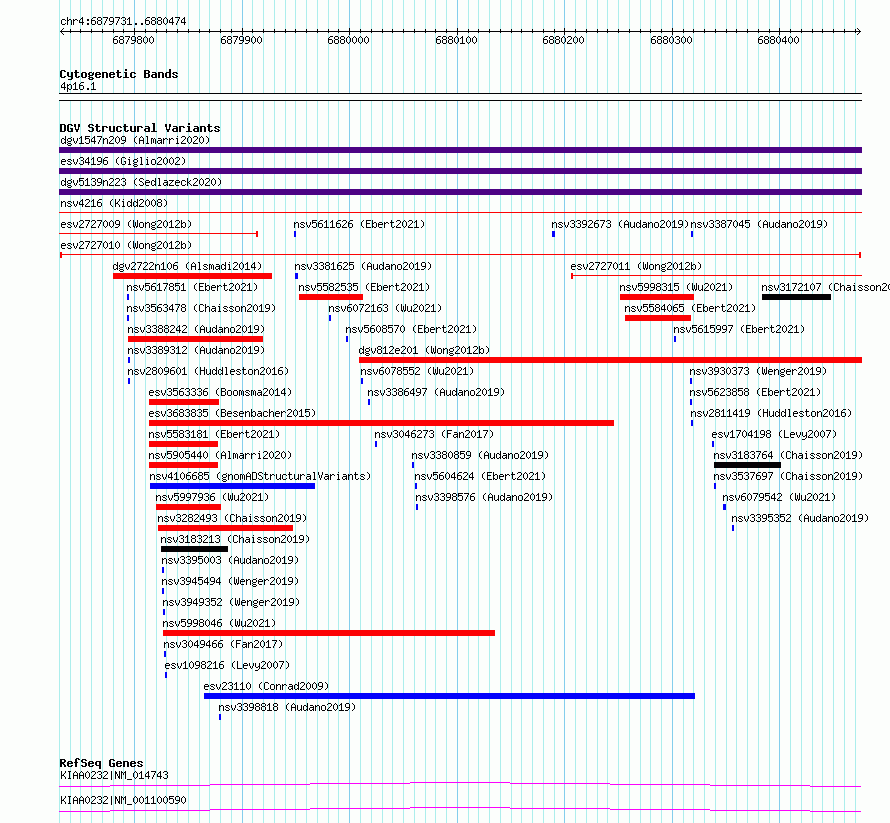The image size is (890, 823).
Task: Click the red nsv5905440 (Almarri2020) bar
Action: (x=183, y=465)
